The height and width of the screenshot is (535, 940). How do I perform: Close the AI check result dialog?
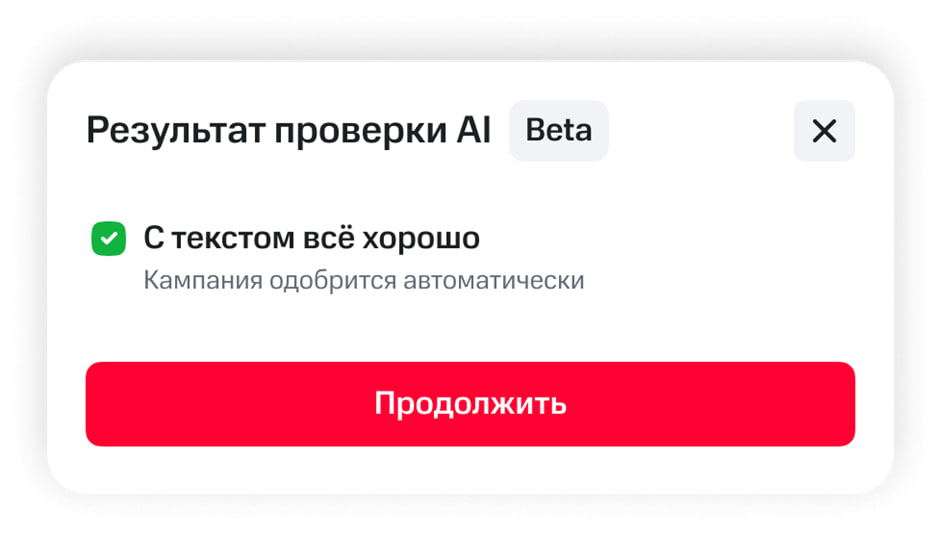[x=824, y=131]
